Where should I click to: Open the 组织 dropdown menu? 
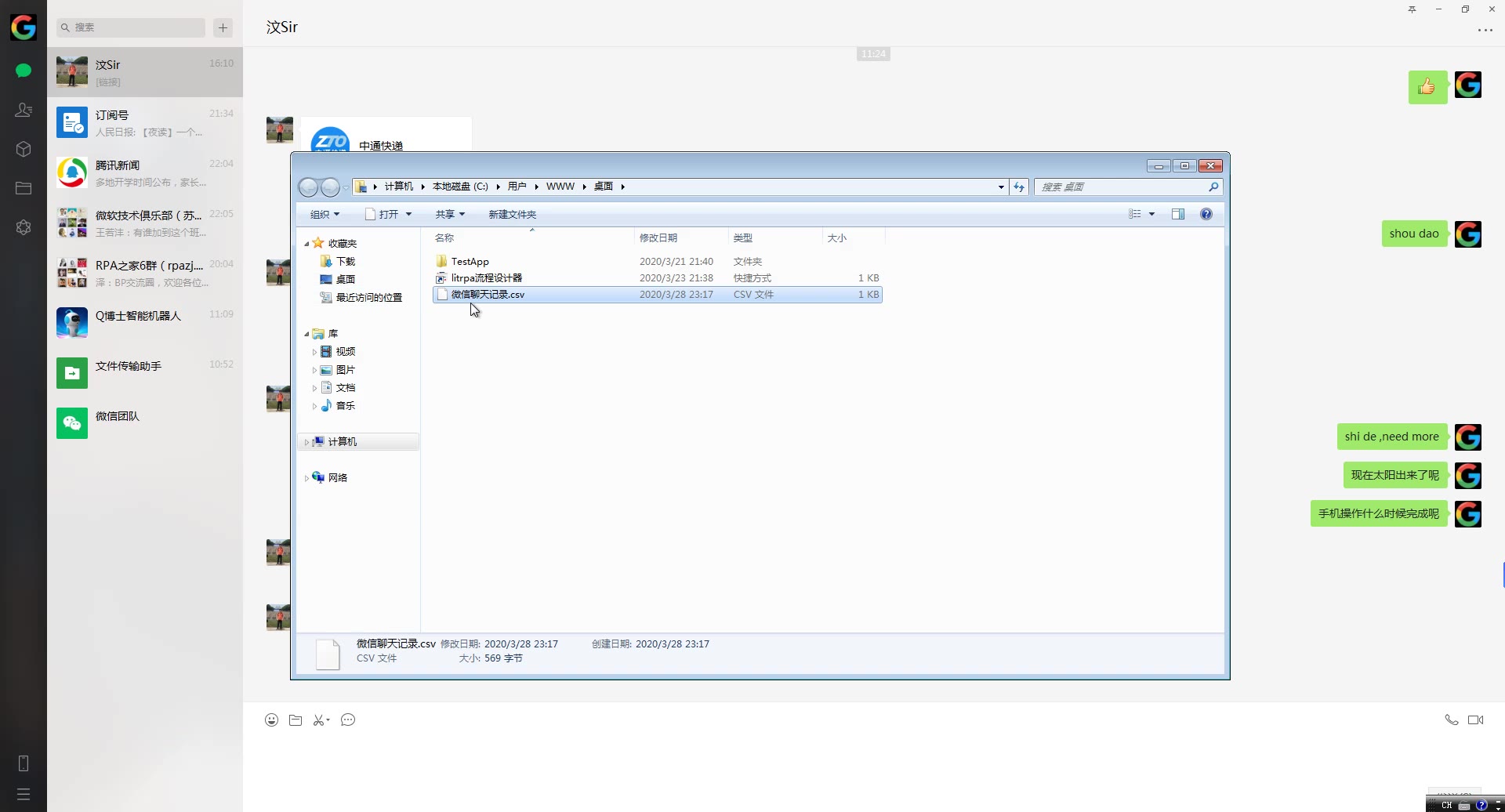pos(325,214)
